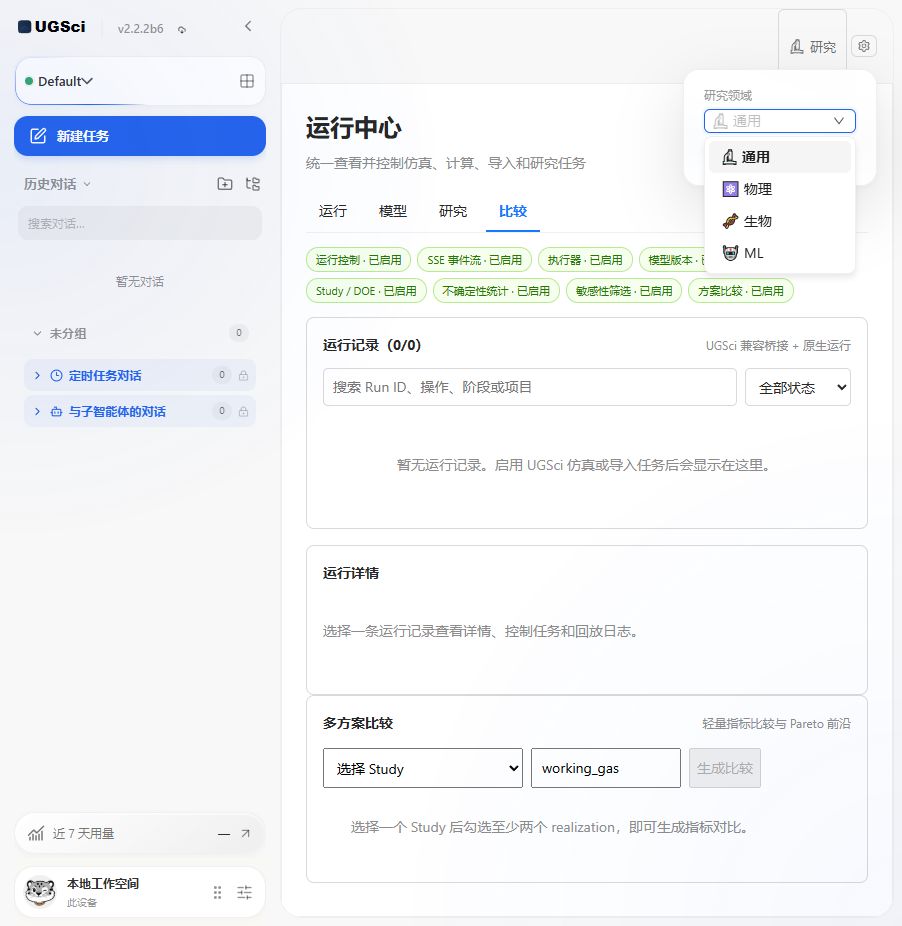Click the clock icon of 定时任务对话
Screen dimensions: 902x926
pos(56,376)
